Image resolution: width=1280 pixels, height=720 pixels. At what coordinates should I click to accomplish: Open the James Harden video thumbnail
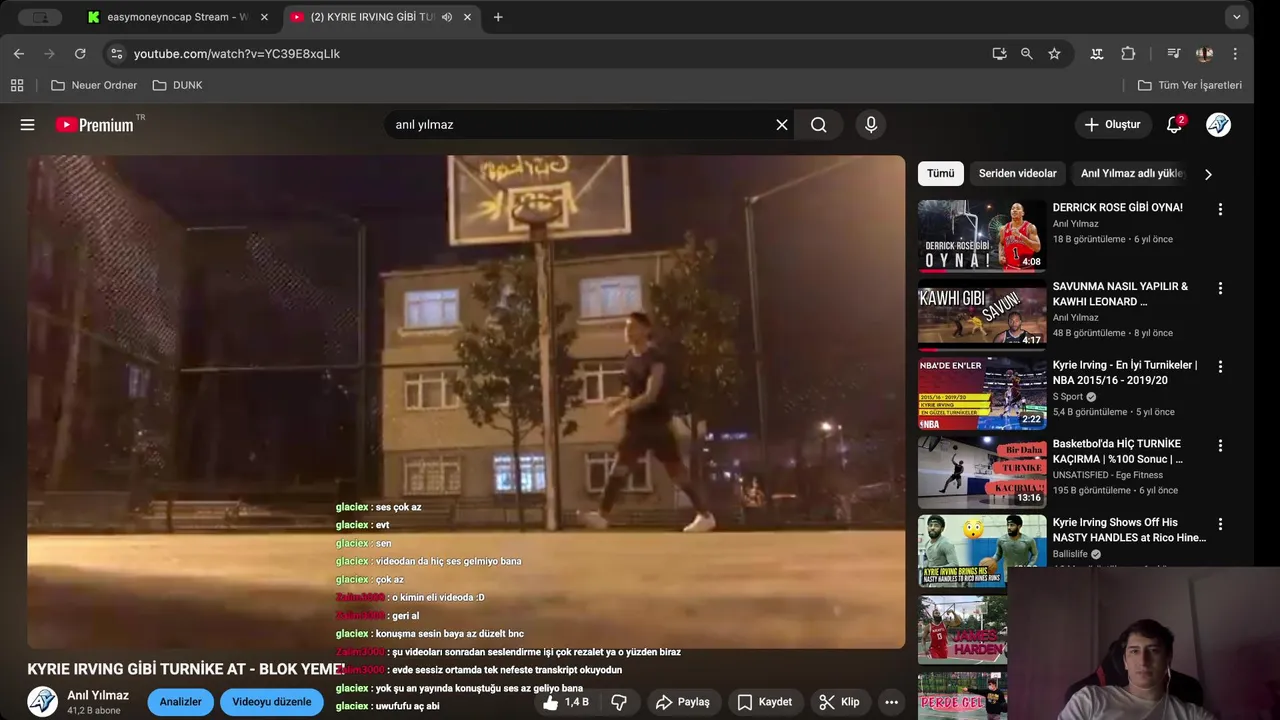click(x=963, y=630)
